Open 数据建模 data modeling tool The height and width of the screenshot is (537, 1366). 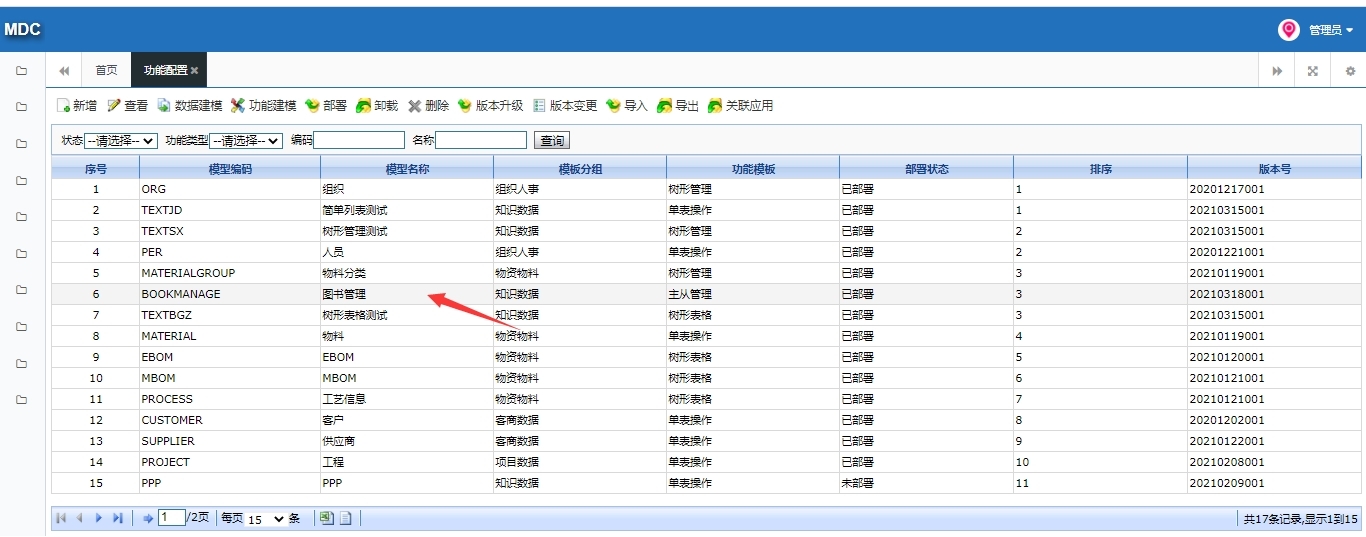(189, 106)
